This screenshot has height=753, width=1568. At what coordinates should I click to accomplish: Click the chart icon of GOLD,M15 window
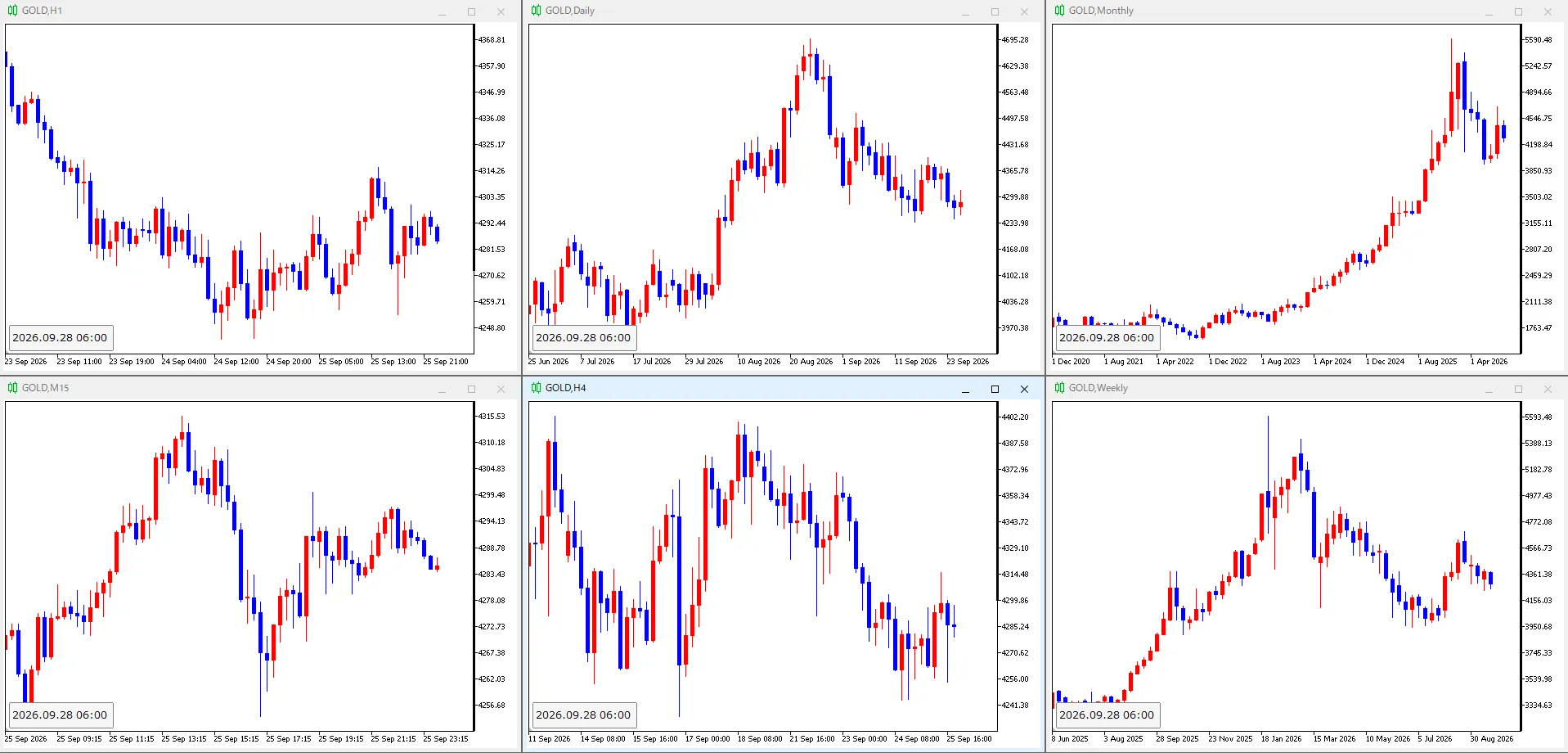click(12, 388)
